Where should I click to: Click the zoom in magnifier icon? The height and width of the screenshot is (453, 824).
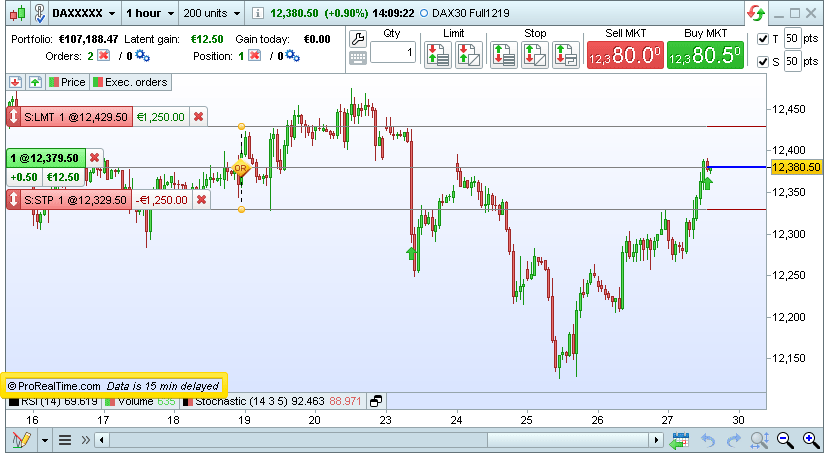(x=809, y=440)
